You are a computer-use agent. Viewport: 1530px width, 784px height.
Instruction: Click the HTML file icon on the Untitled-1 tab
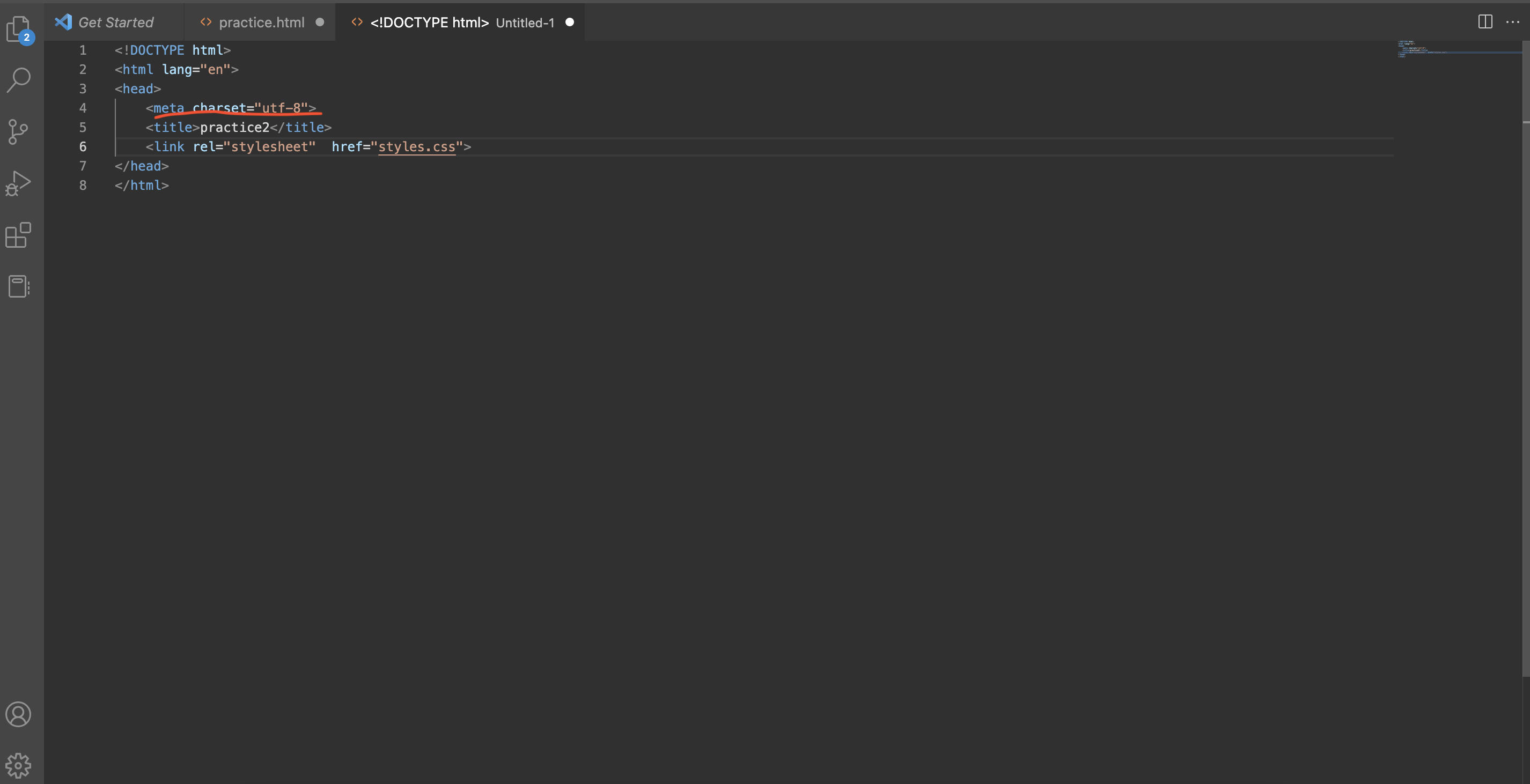tap(357, 22)
